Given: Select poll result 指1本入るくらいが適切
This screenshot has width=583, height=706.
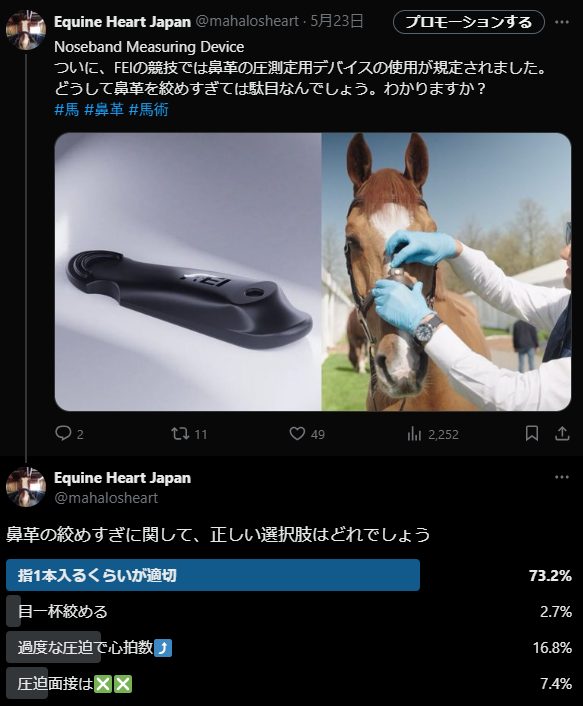Looking at the screenshot, I should coord(289,575).
